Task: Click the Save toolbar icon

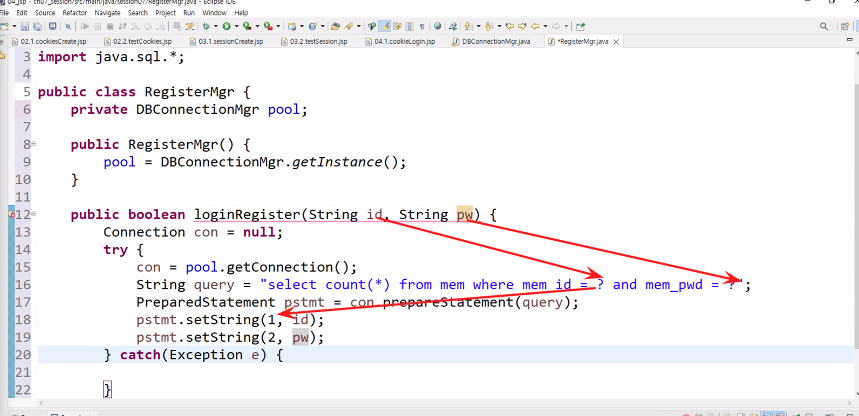Action: coord(25,26)
